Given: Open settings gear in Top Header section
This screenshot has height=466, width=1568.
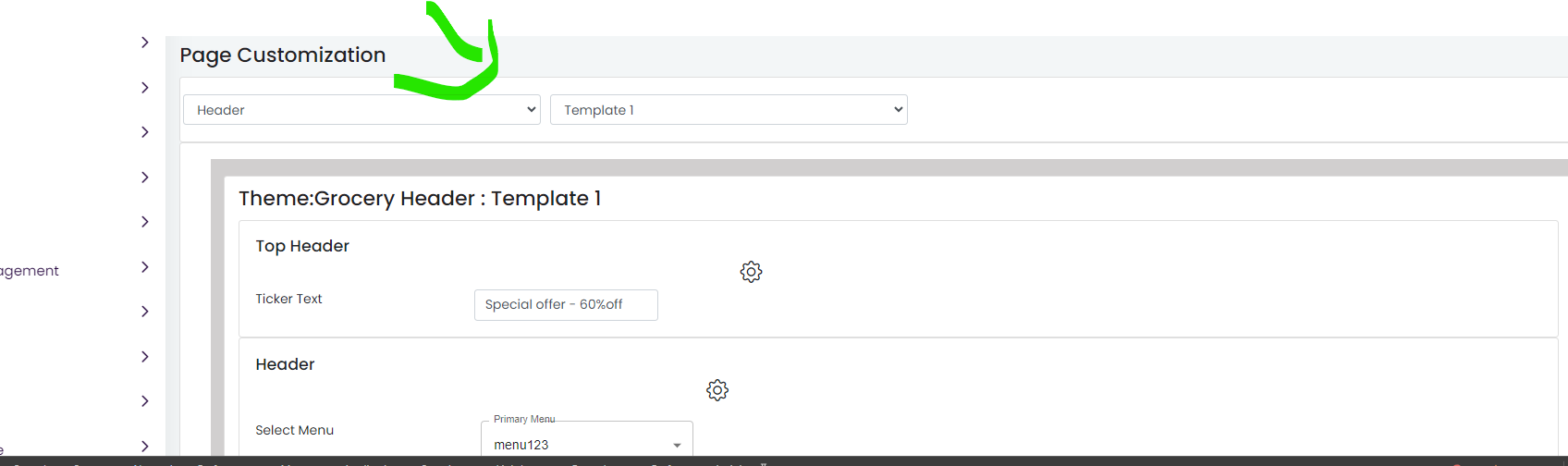Looking at the screenshot, I should pos(751,272).
